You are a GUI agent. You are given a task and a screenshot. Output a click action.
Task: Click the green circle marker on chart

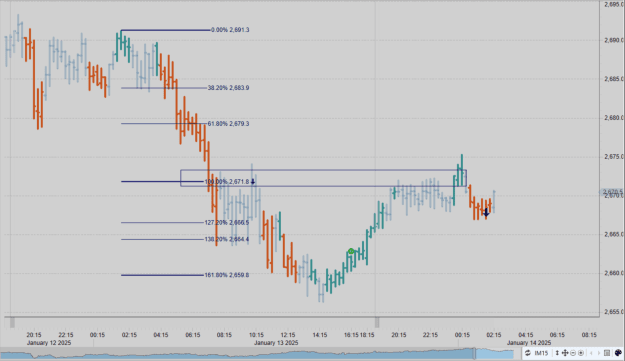[351, 251]
